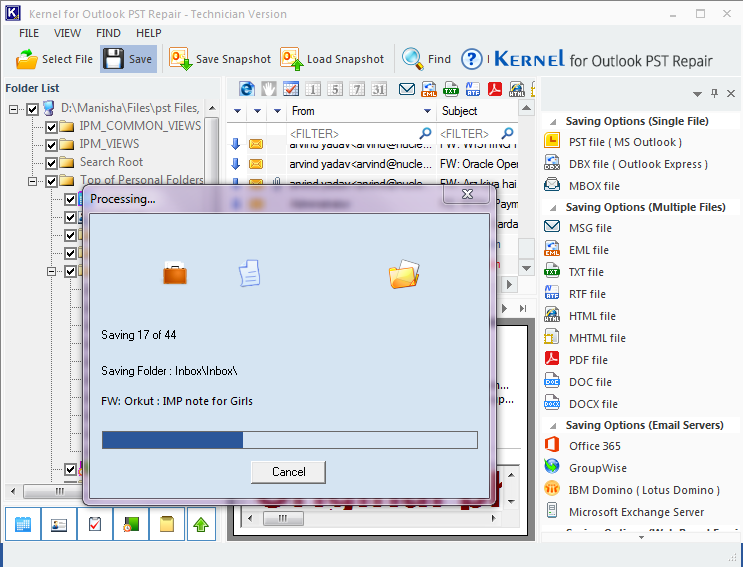The height and width of the screenshot is (567, 743).
Task: Choose the MBOX file saving option
Action: point(594,186)
